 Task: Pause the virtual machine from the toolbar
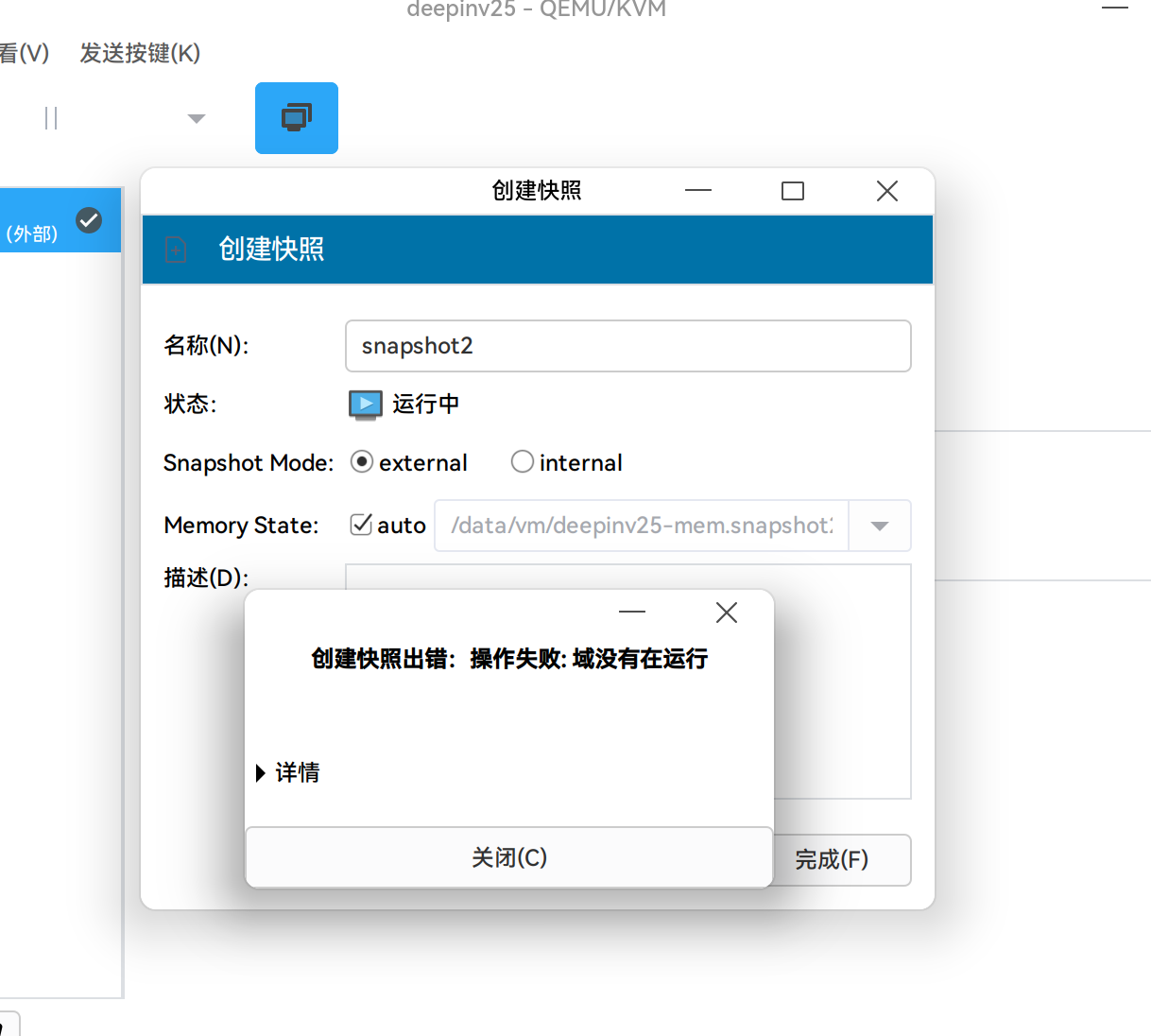point(48,117)
